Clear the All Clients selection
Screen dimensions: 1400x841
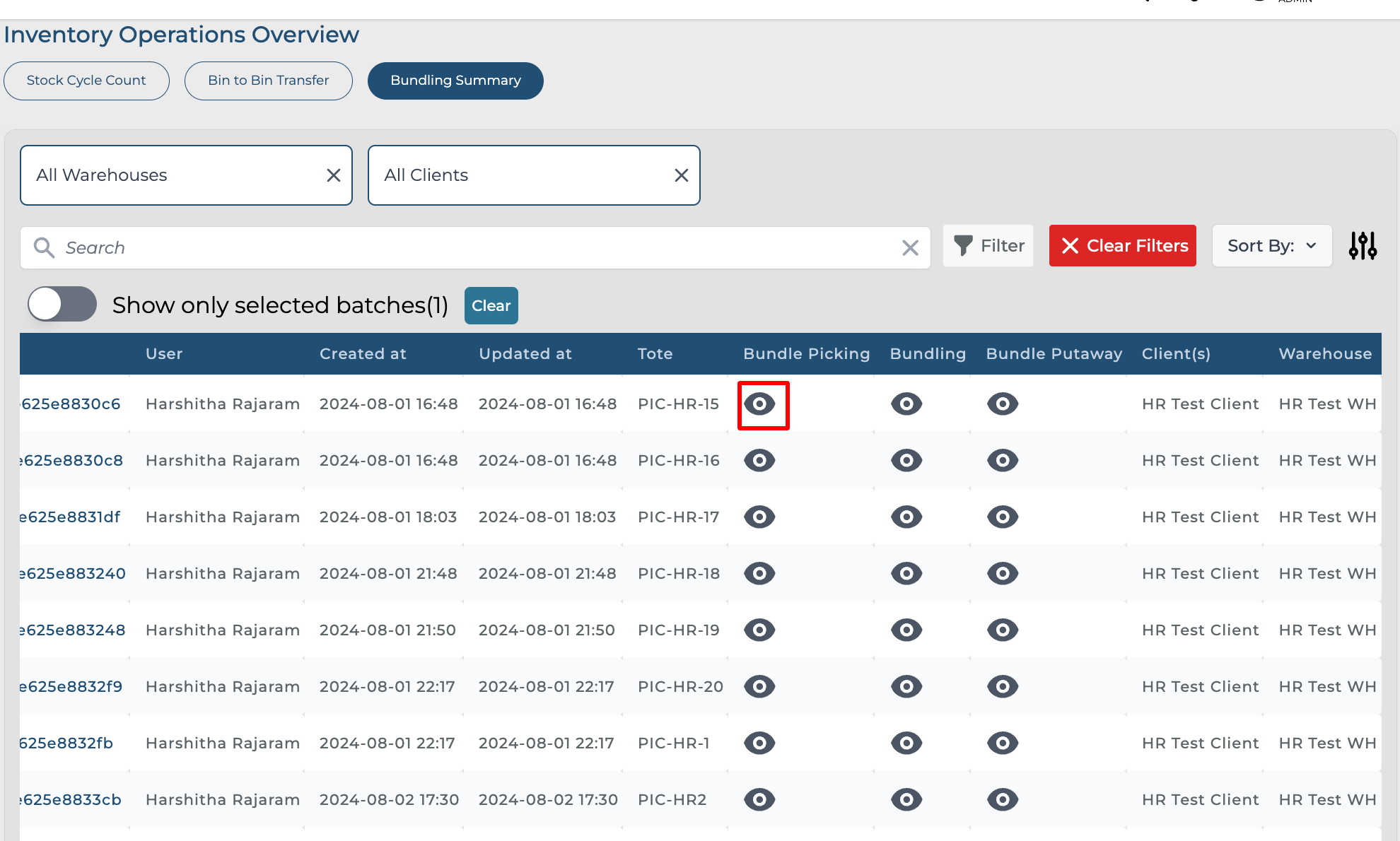[x=681, y=175]
